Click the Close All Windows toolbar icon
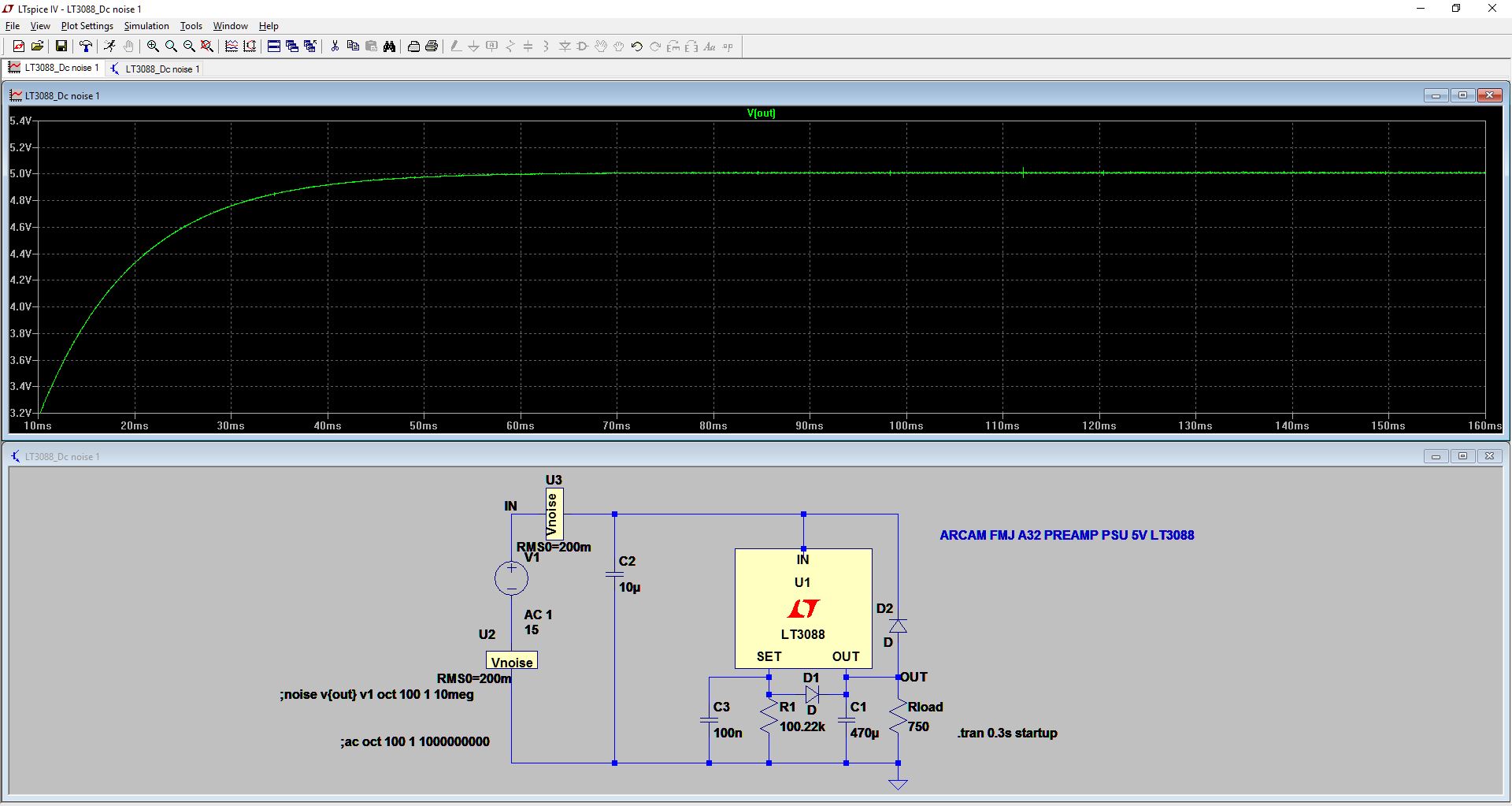The image size is (1512, 806). (310, 46)
